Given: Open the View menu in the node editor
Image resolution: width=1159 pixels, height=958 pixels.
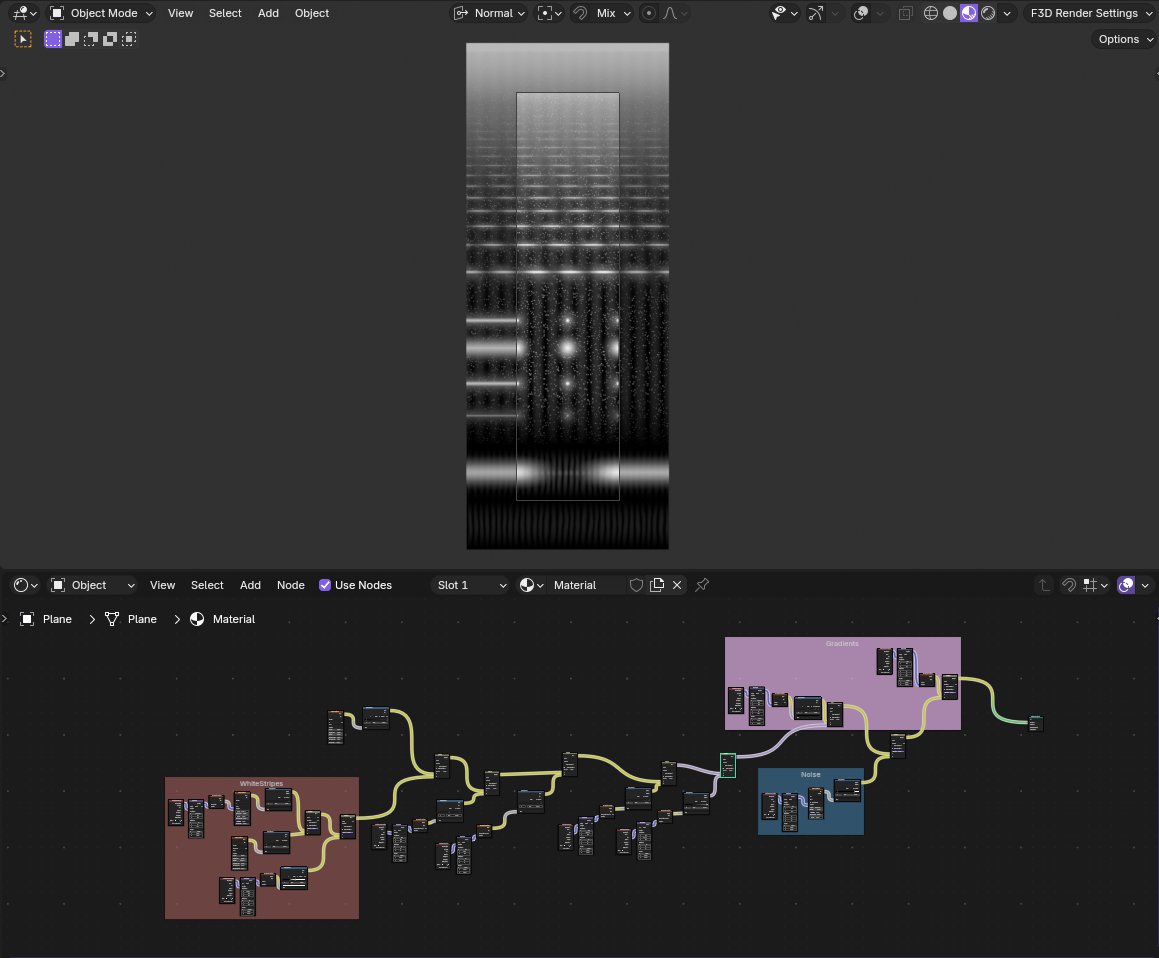Looking at the screenshot, I should tap(162, 585).
